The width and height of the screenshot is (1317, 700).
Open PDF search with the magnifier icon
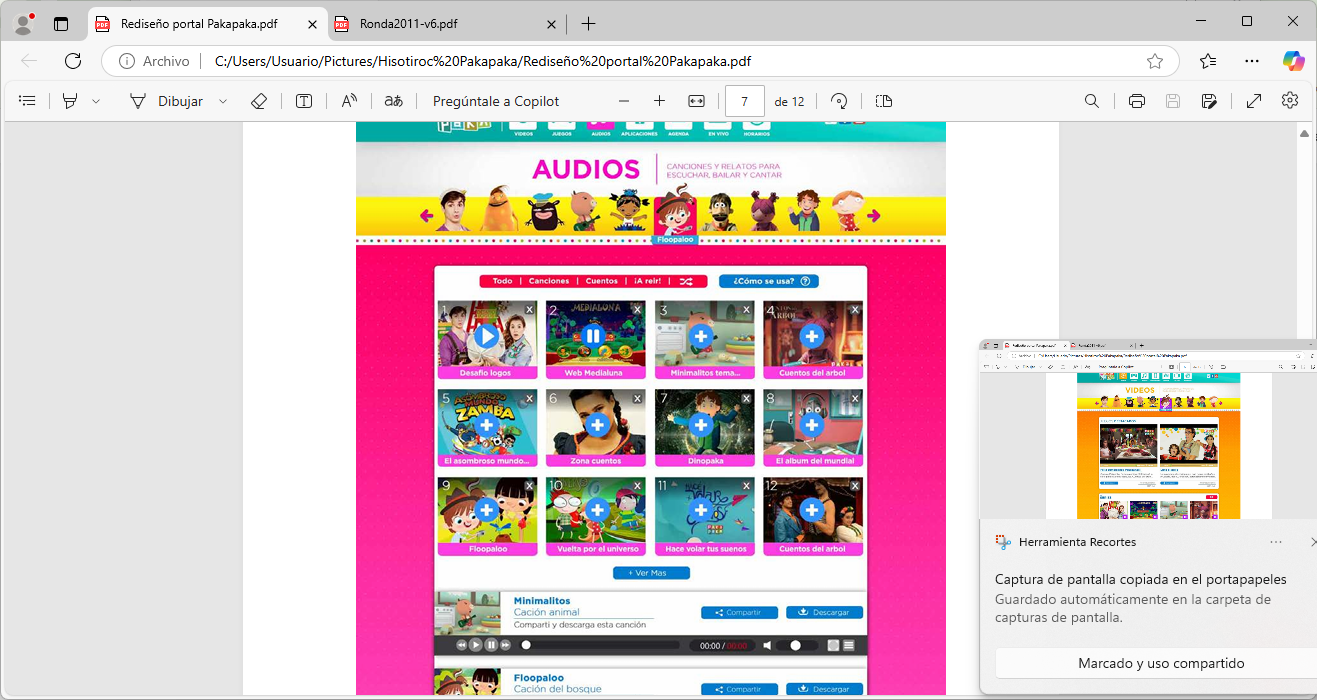[x=1092, y=101]
